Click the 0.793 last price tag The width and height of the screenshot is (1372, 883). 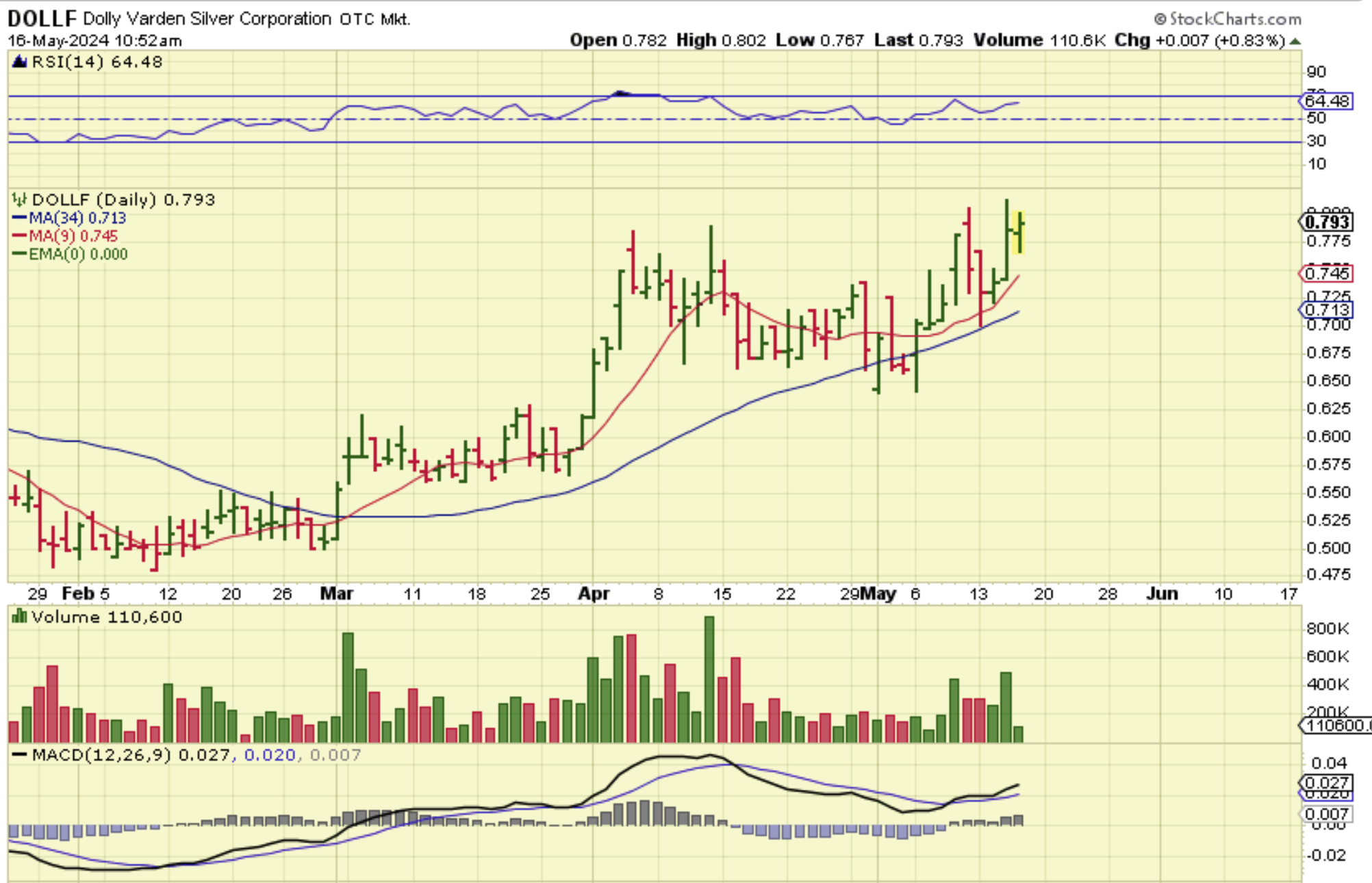coord(1326,222)
